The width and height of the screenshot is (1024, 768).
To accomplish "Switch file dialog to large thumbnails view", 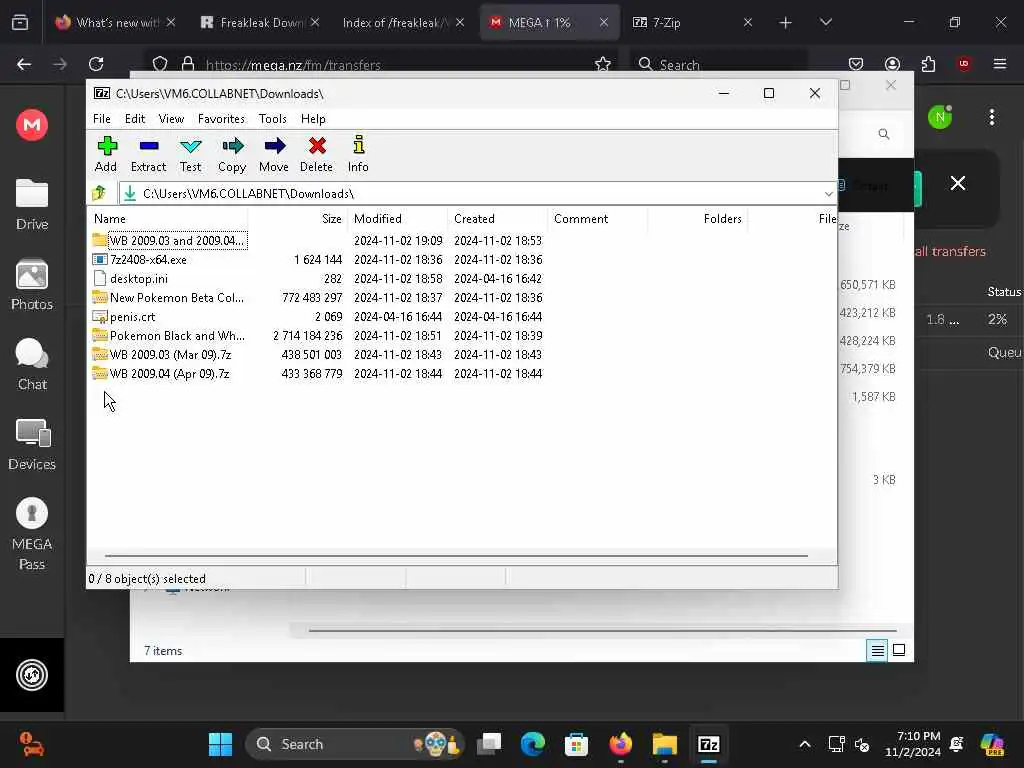I will pos(899,650).
